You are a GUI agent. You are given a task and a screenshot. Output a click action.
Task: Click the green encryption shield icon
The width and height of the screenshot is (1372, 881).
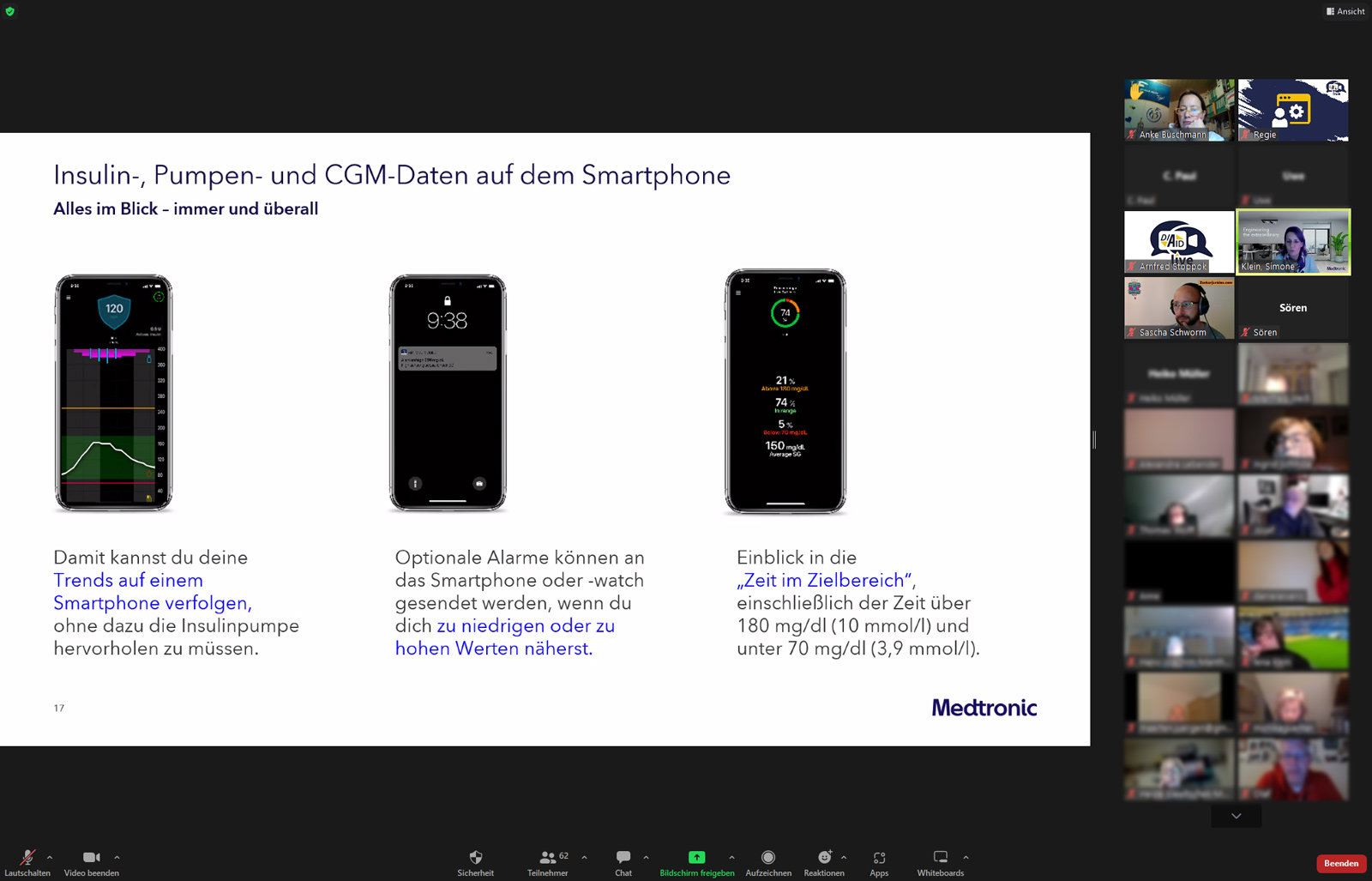(x=10, y=11)
